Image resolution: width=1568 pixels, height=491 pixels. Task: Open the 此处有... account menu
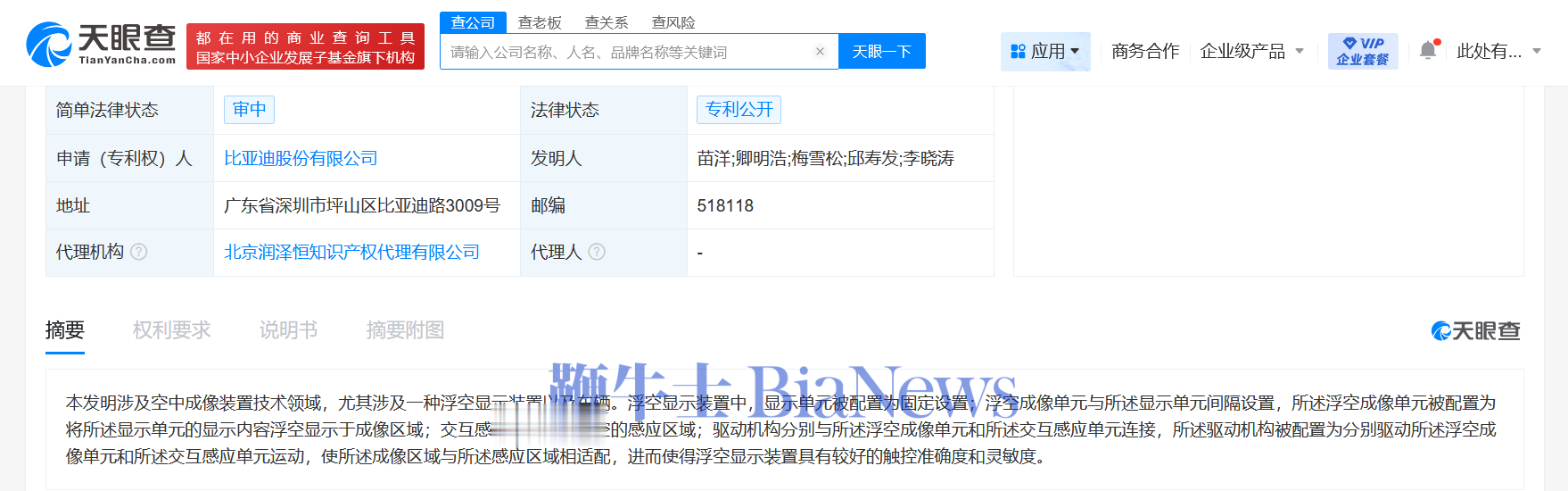point(1498,51)
